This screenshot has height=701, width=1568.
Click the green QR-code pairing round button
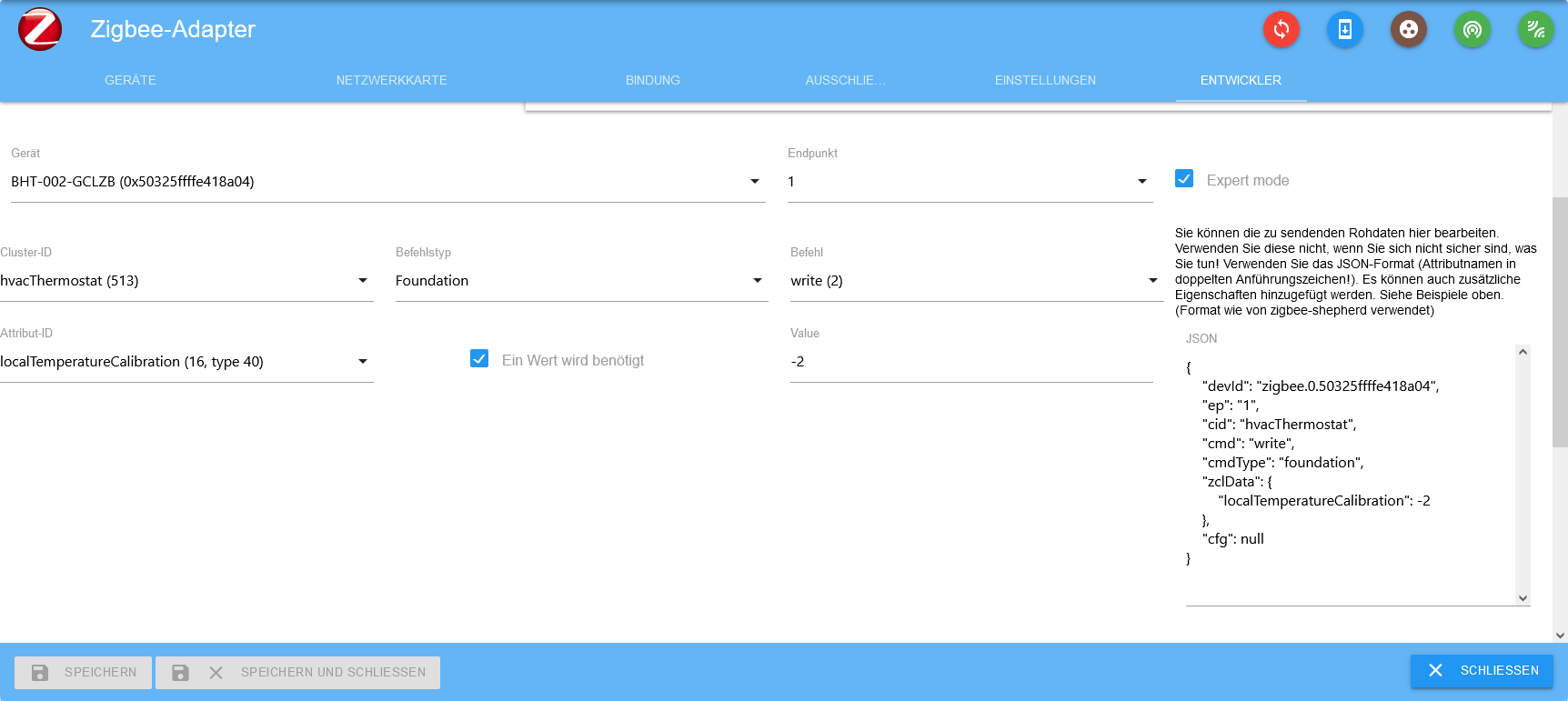click(x=1536, y=29)
